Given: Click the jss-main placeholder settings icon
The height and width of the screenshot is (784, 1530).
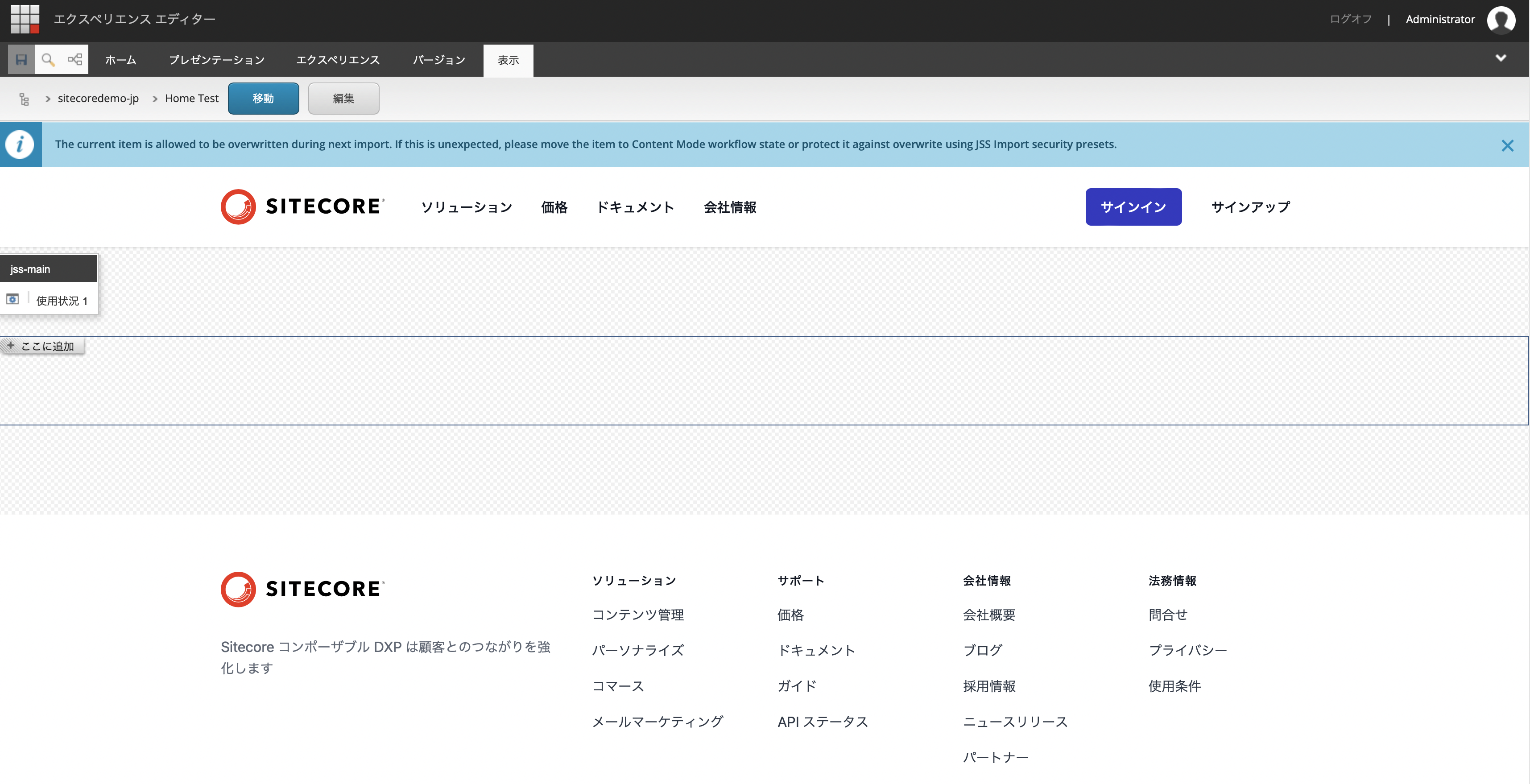Looking at the screenshot, I should (12, 299).
